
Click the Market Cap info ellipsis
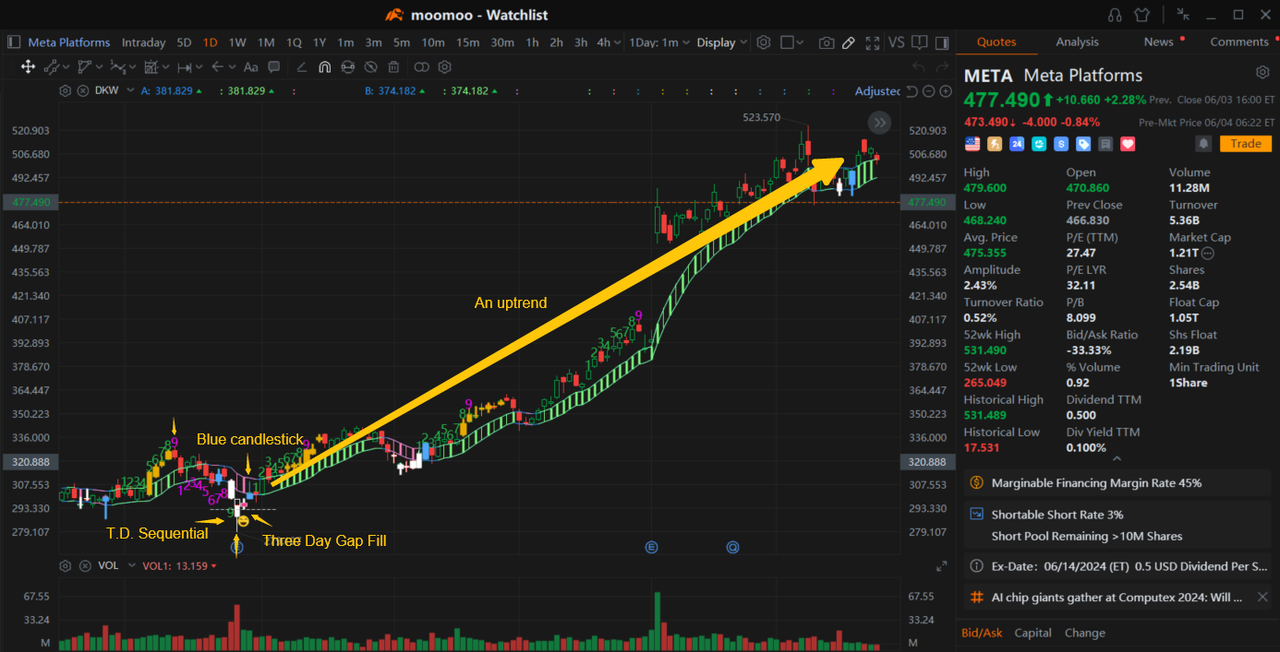1208,254
